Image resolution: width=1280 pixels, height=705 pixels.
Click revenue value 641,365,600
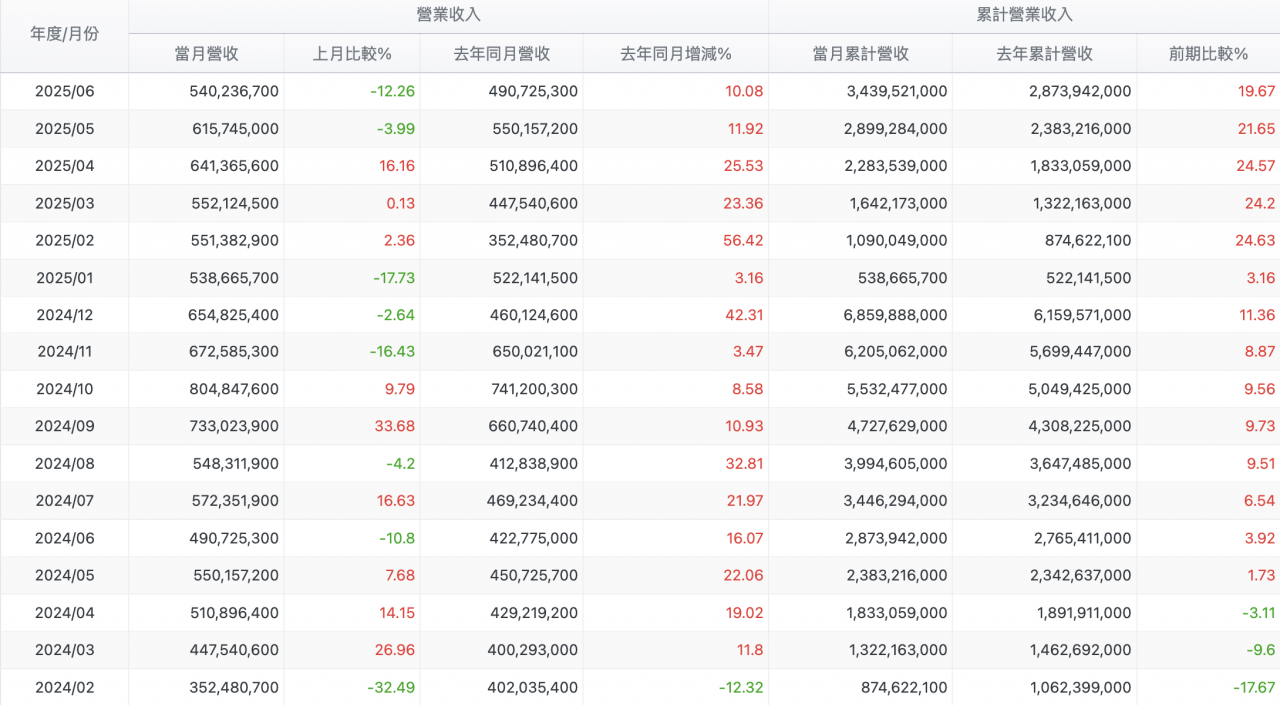234,166
